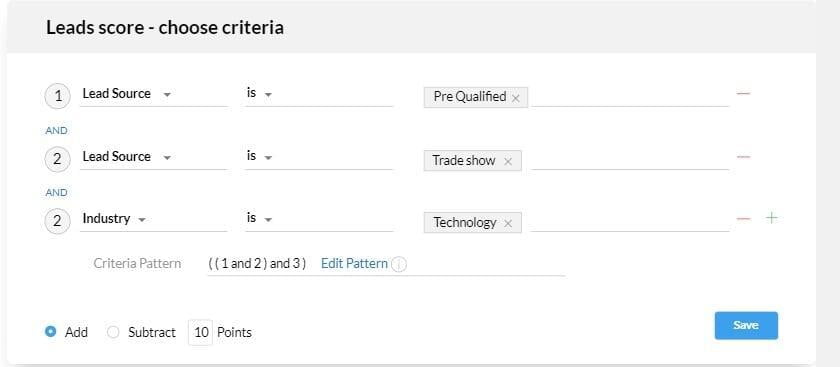Select the Add radio button
This screenshot has width=840, height=367.
click(x=51, y=332)
